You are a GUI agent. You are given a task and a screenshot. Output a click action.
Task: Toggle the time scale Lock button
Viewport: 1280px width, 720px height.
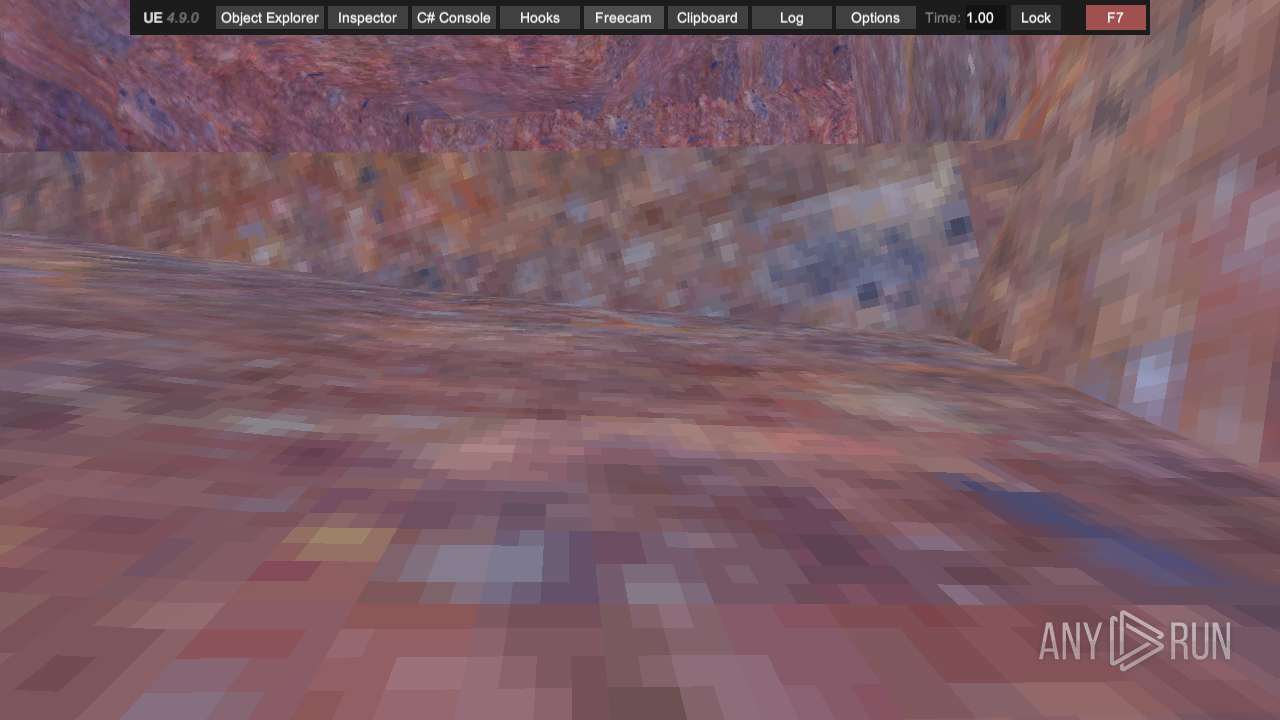click(1036, 18)
